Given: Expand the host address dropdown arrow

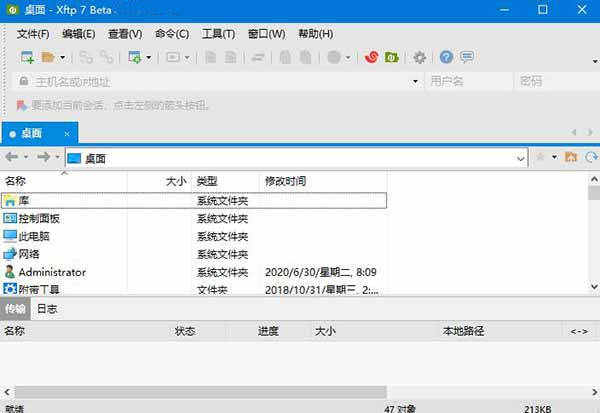Looking at the screenshot, I should (416, 81).
